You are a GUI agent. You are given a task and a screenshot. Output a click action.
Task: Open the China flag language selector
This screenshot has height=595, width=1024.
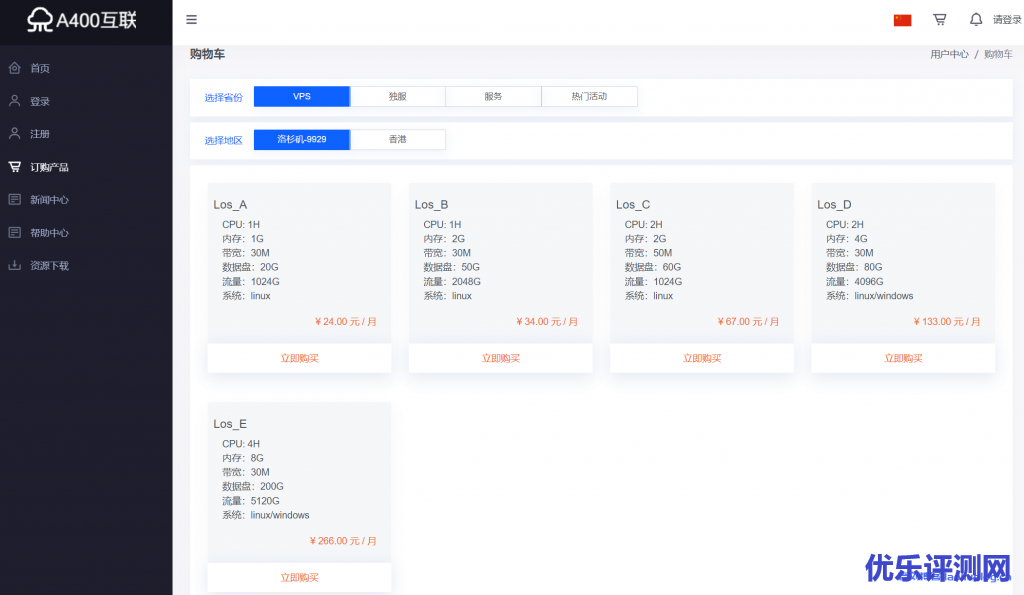[x=902, y=20]
